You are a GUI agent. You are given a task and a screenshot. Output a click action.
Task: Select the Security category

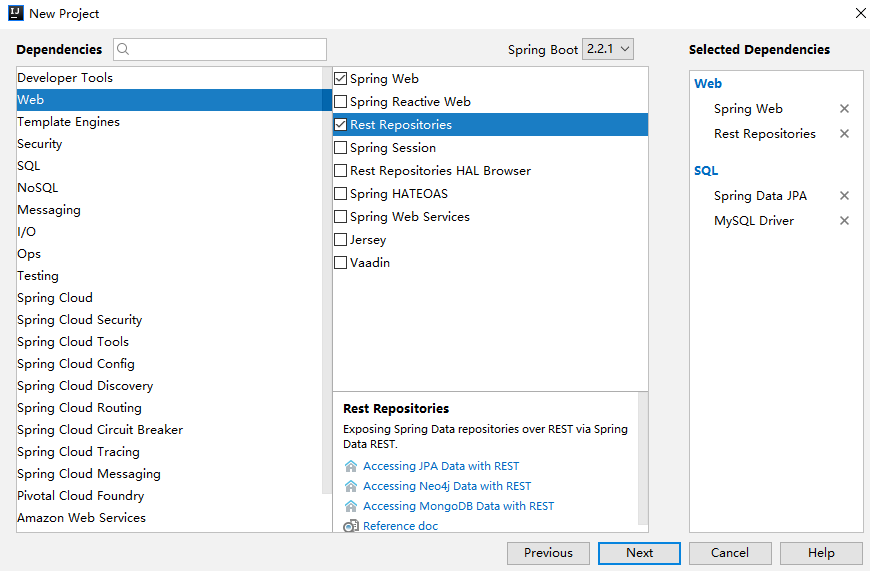[x=40, y=144]
